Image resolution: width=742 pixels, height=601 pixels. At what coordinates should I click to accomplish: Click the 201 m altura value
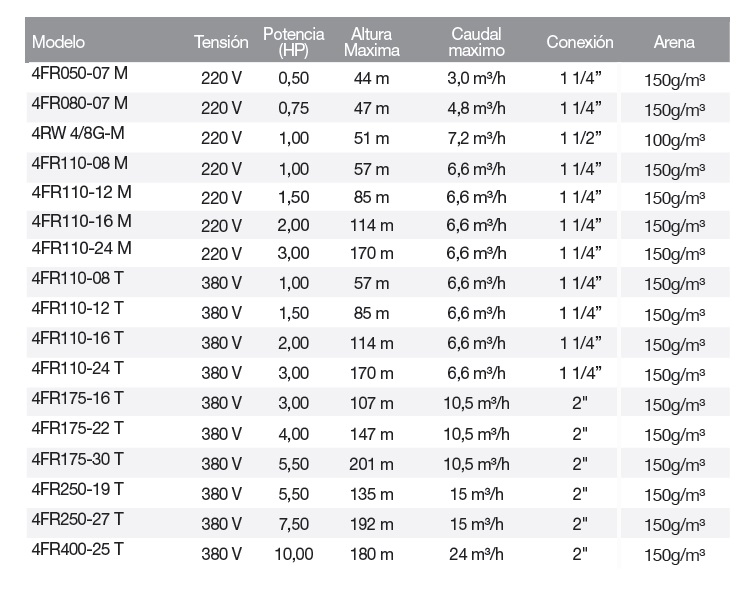[371, 464]
